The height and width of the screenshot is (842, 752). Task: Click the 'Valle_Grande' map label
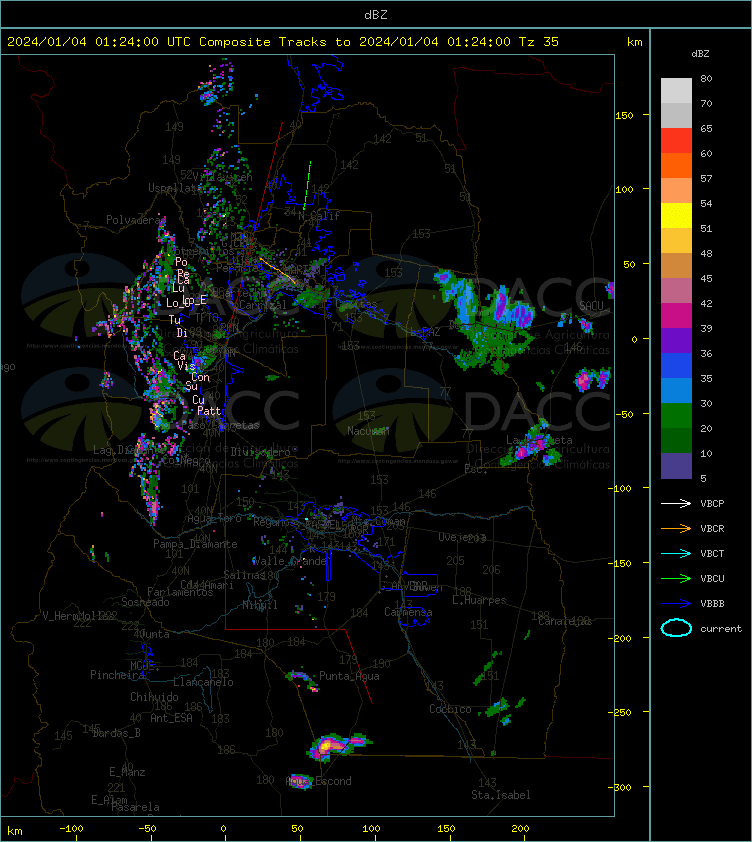click(290, 561)
